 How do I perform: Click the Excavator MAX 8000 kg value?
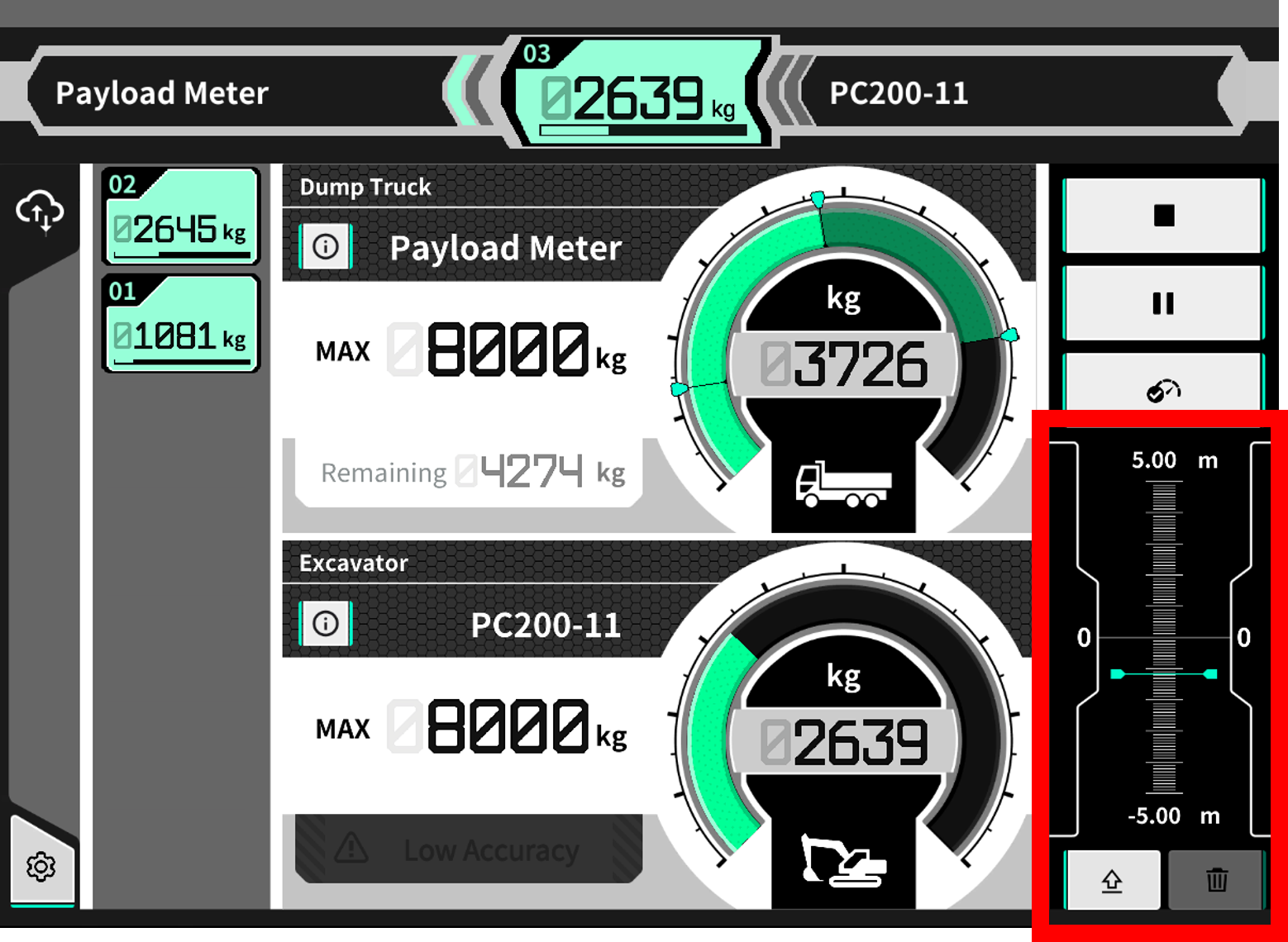click(x=507, y=727)
